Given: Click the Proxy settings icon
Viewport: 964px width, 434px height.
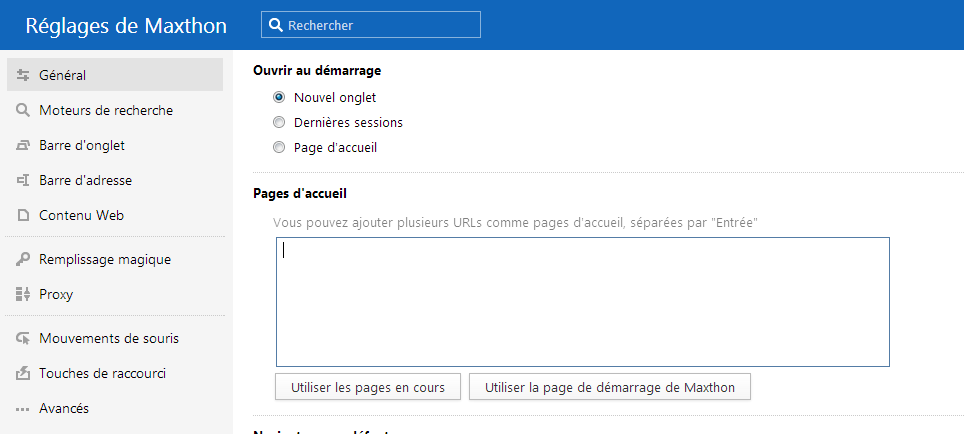Looking at the screenshot, I should [x=23, y=294].
